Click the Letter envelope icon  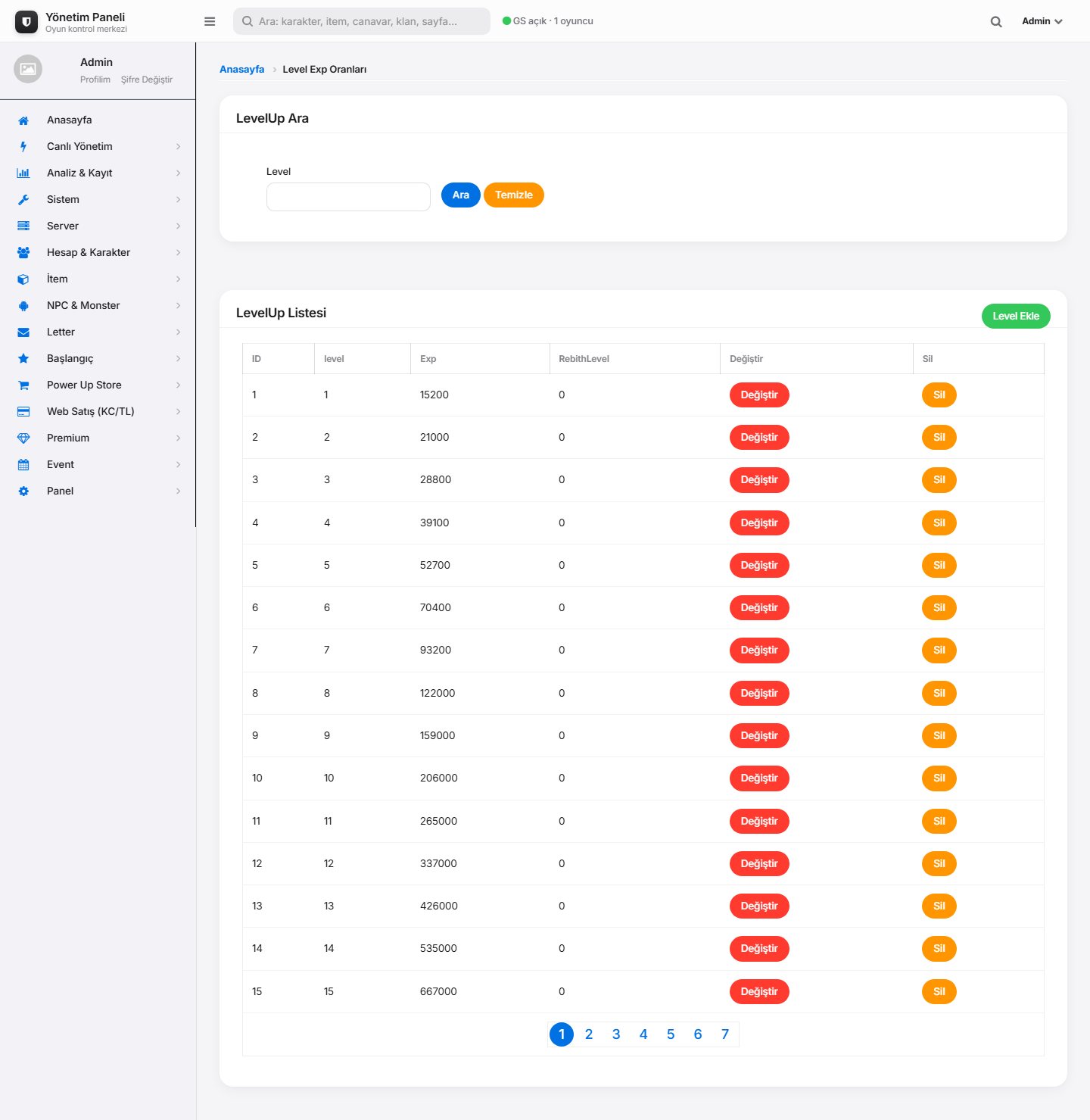[23, 332]
